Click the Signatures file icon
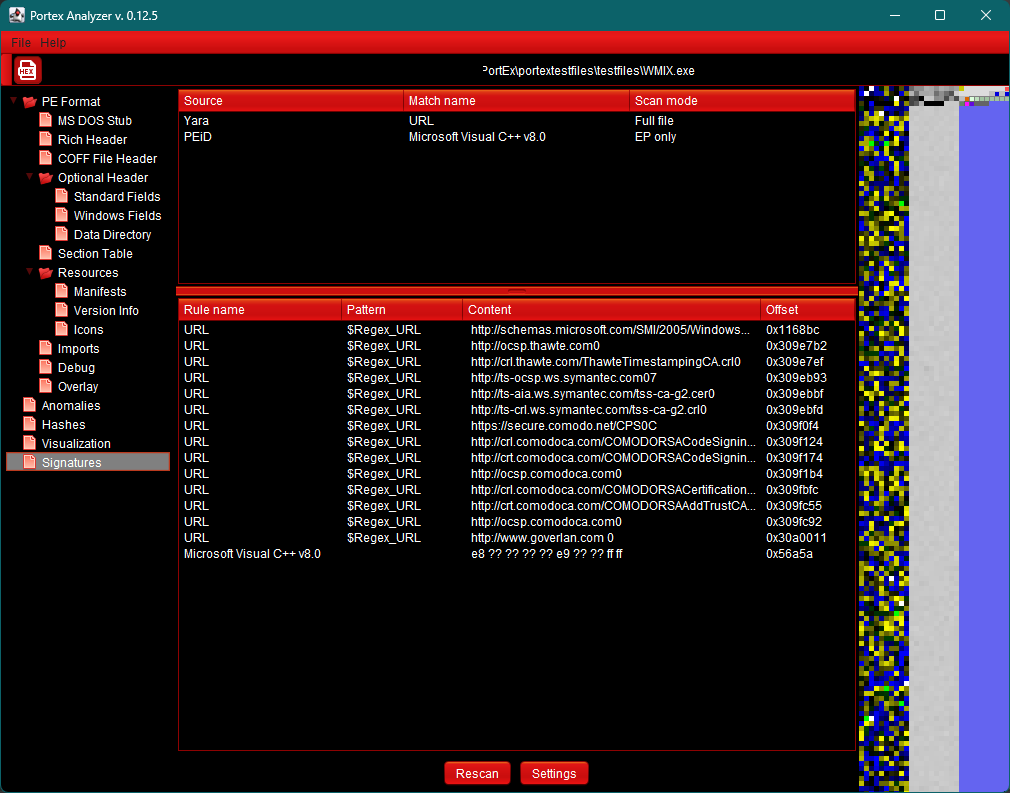1010x793 pixels. [29, 463]
